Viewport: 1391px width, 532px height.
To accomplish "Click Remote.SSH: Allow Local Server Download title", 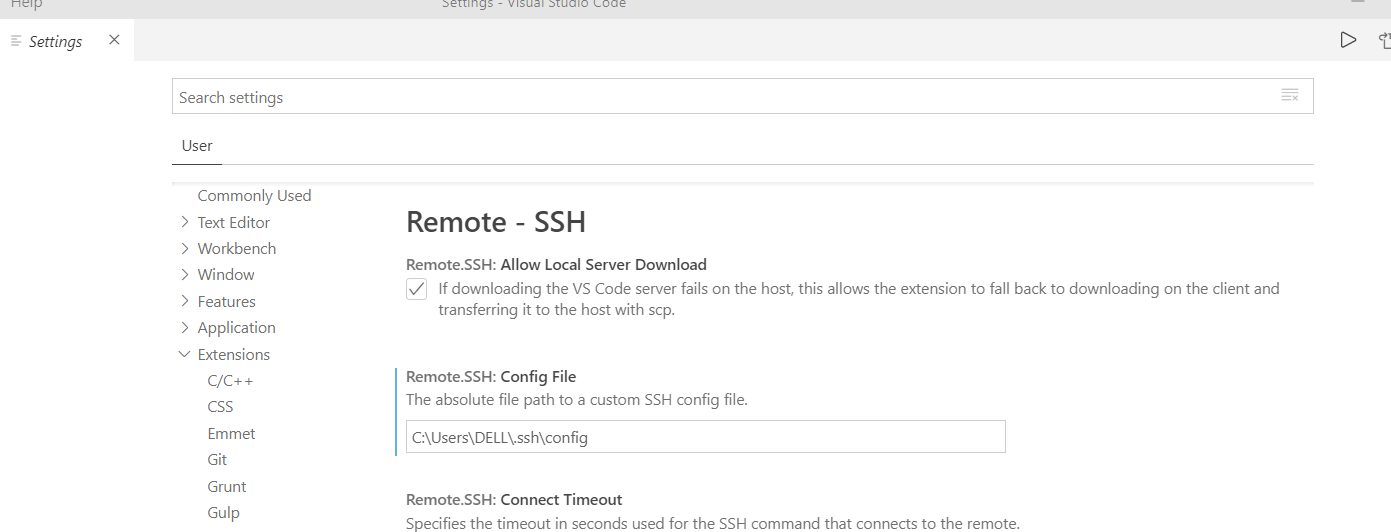I will click(x=556, y=264).
